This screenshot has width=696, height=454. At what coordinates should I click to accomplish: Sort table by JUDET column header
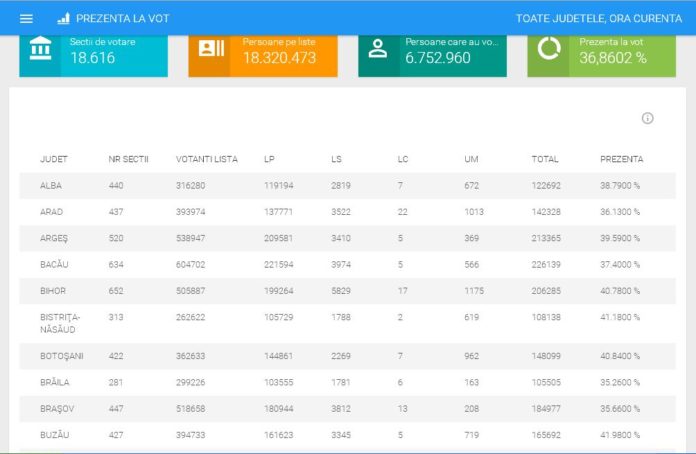click(54, 159)
